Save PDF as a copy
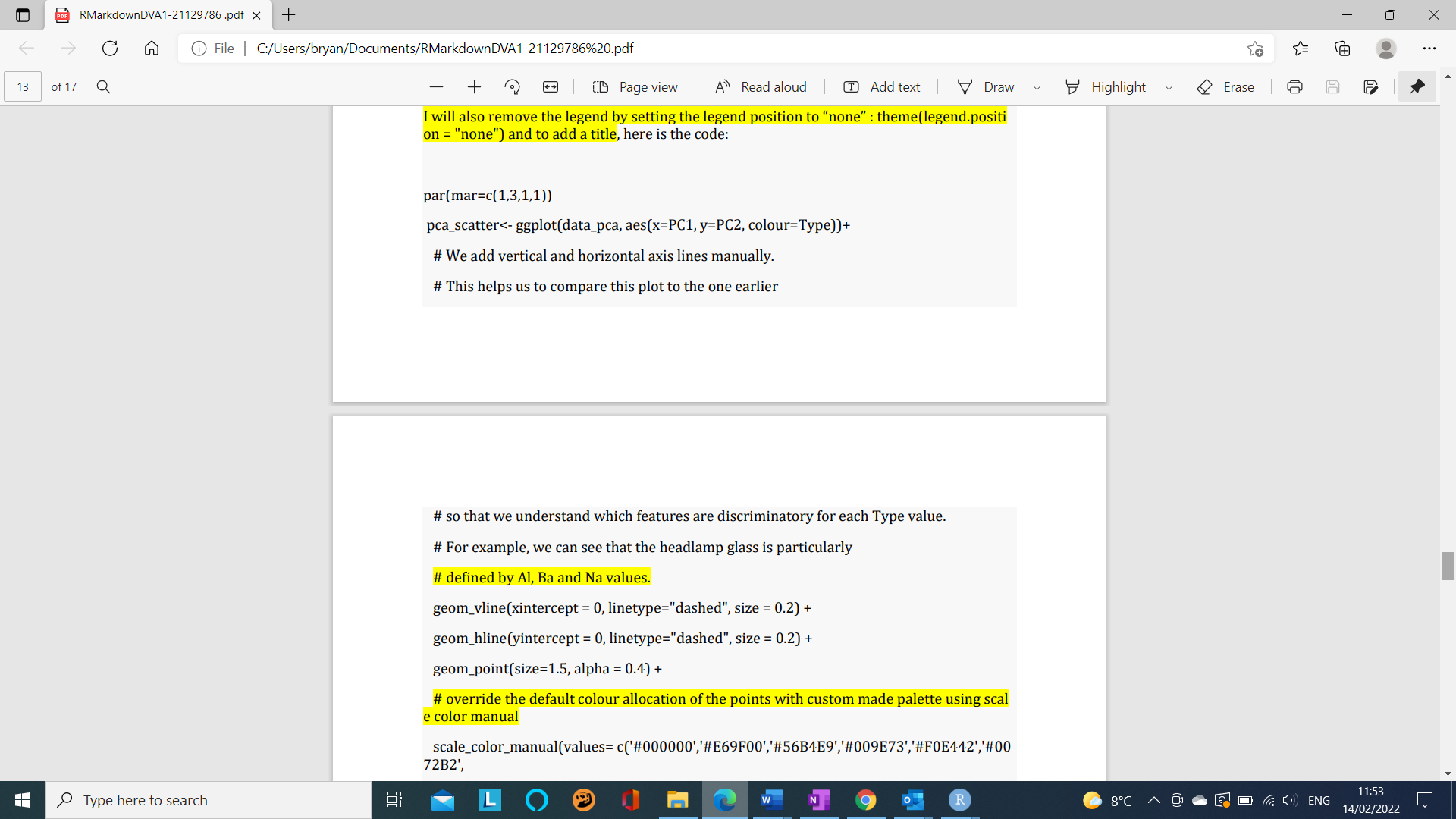 coord(1371,86)
